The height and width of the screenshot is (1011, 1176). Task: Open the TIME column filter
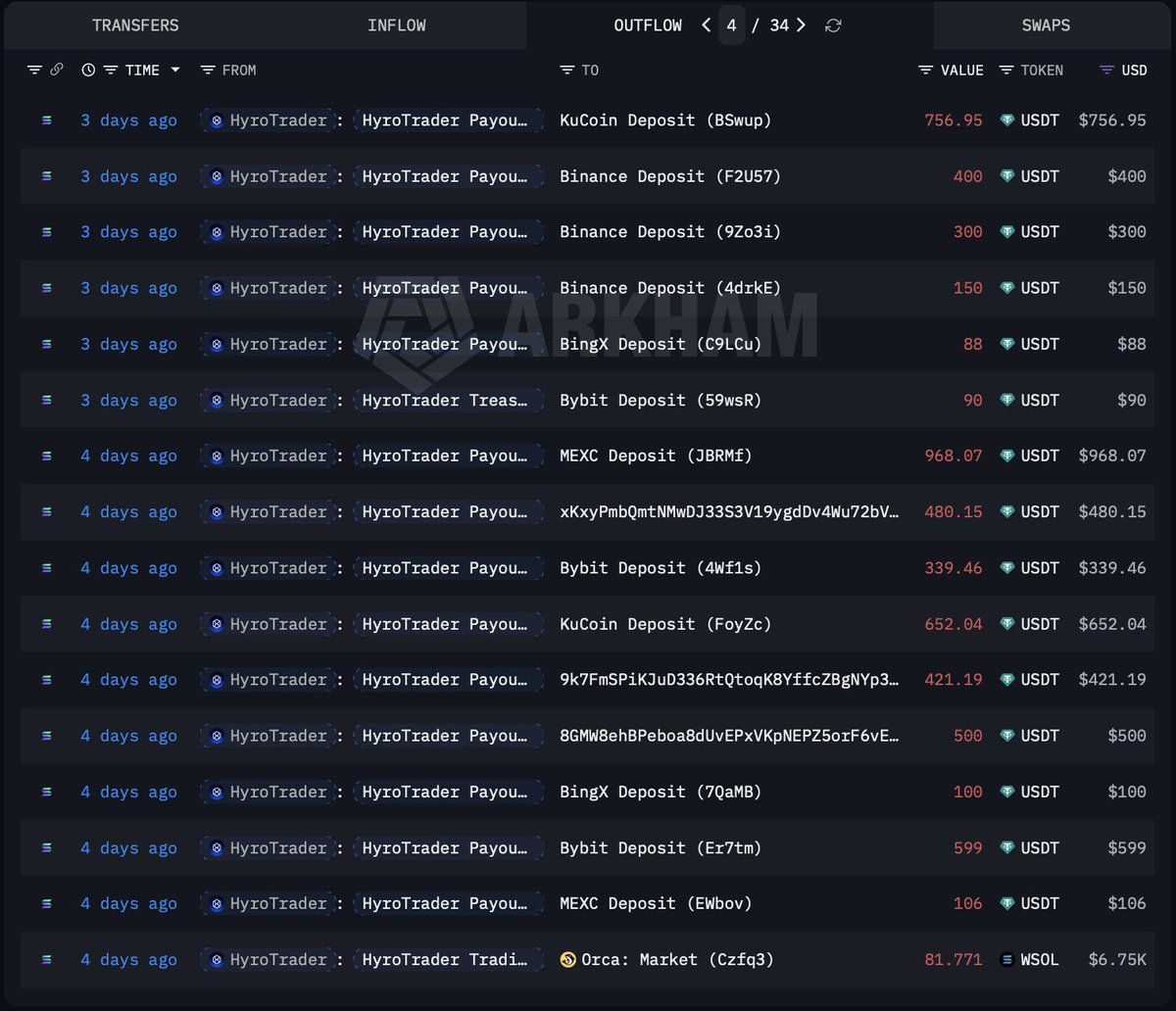pos(111,70)
